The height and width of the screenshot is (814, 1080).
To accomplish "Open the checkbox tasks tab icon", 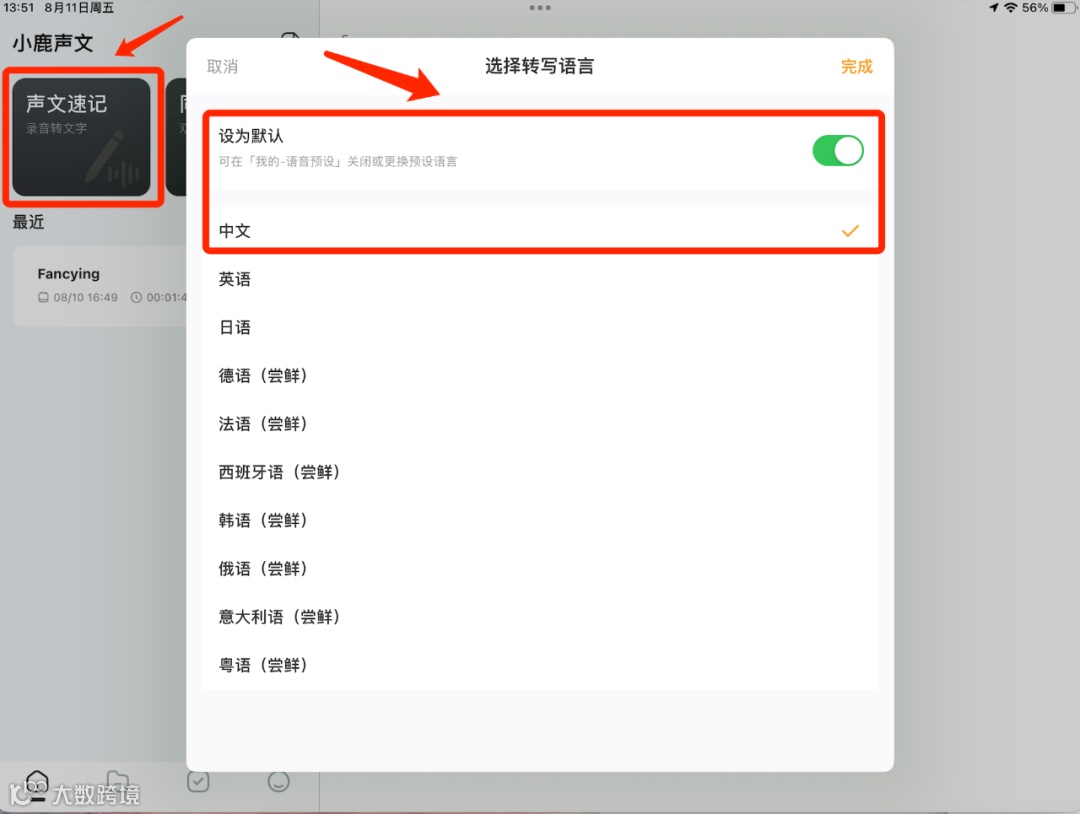I will pyautogui.click(x=198, y=782).
